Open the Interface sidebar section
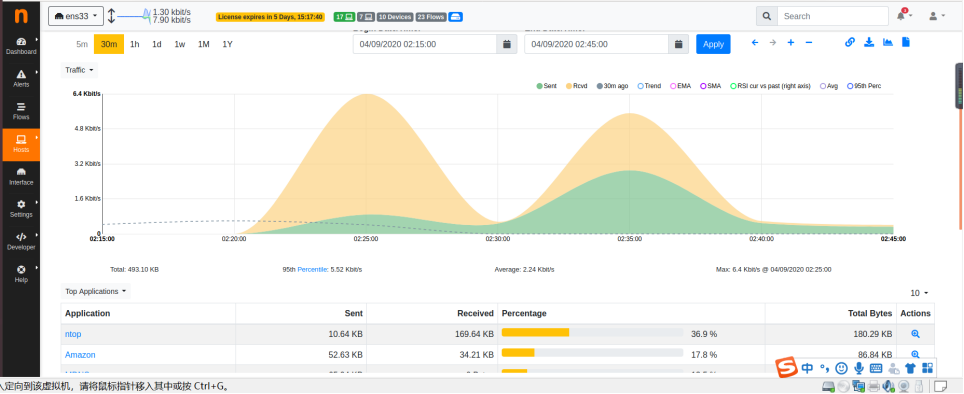This screenshot has height=394, width=964. pos(21,177)
